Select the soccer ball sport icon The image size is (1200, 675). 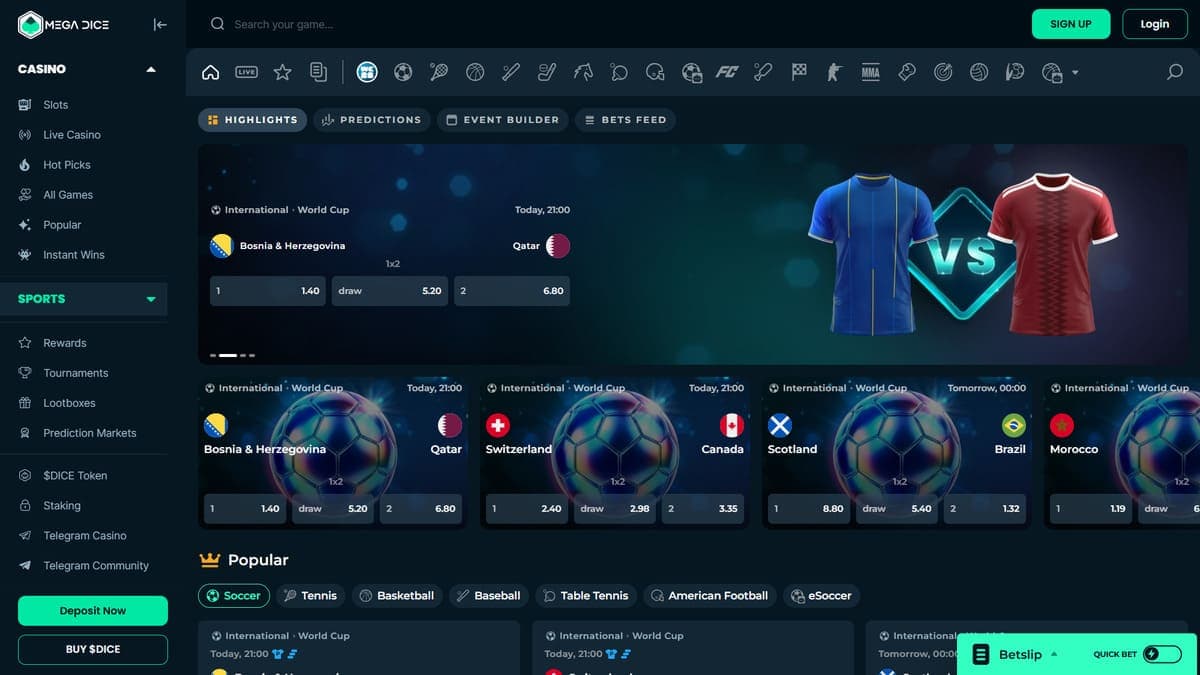pos(403,72)
